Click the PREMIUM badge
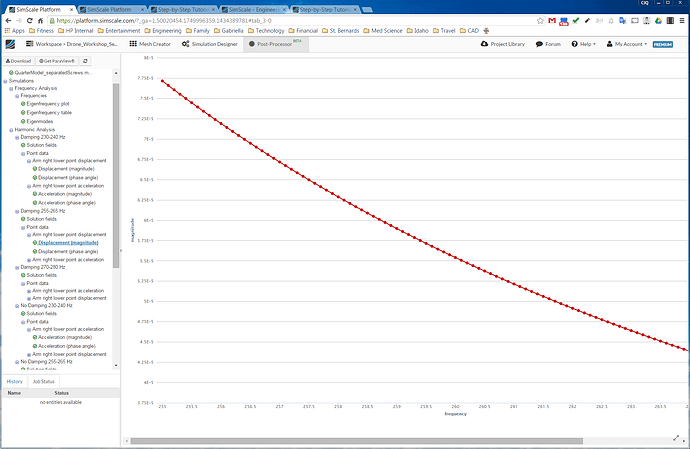690x449 pixels. (663, 44)
